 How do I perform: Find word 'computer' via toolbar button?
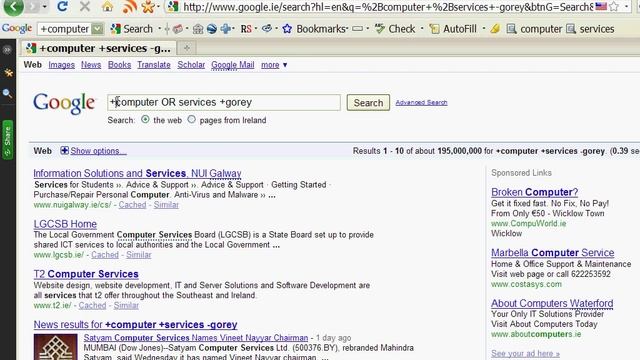534,29
